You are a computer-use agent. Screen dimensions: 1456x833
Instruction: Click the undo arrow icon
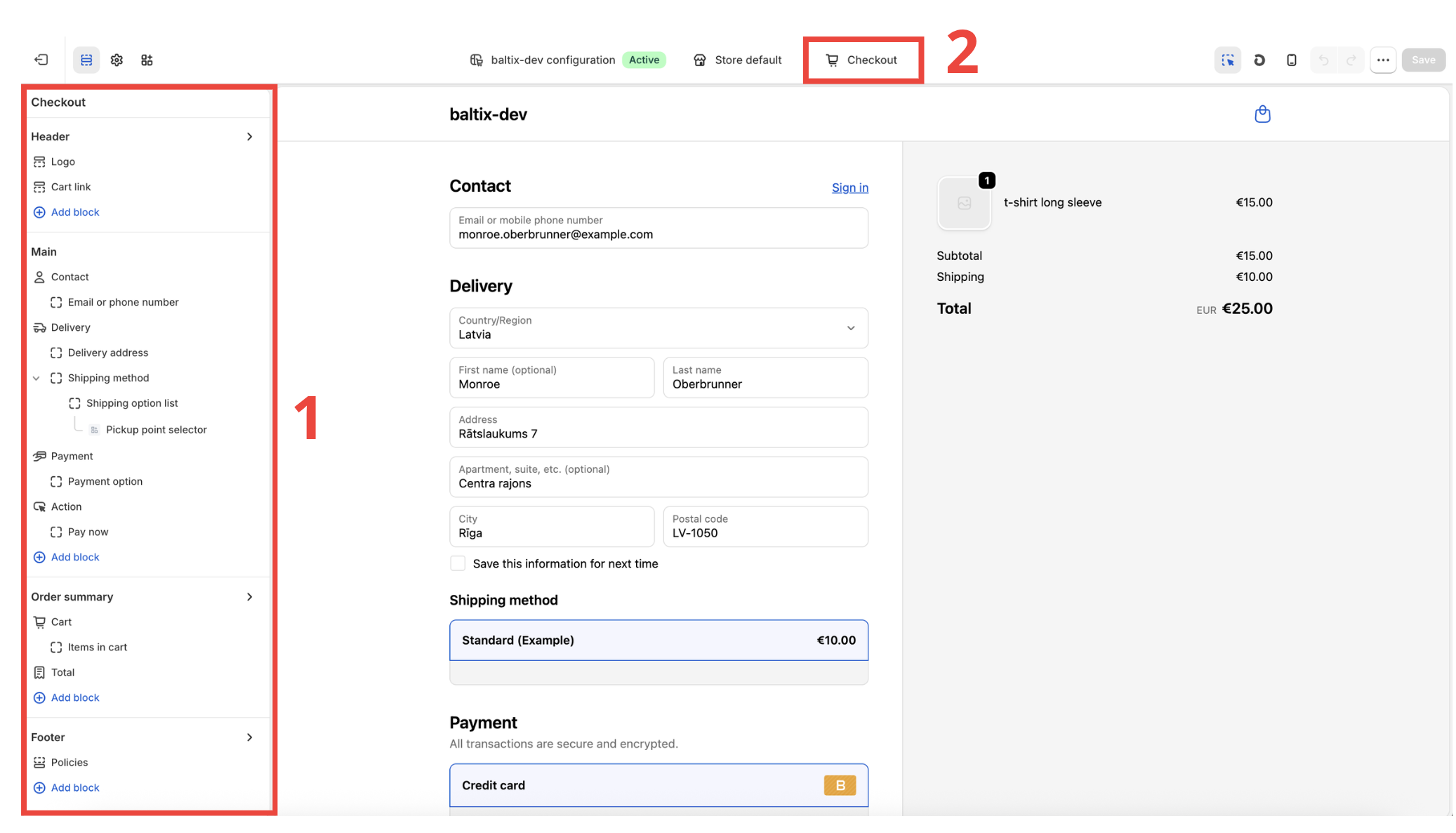pyautogui.click(x=1323, y=60)
